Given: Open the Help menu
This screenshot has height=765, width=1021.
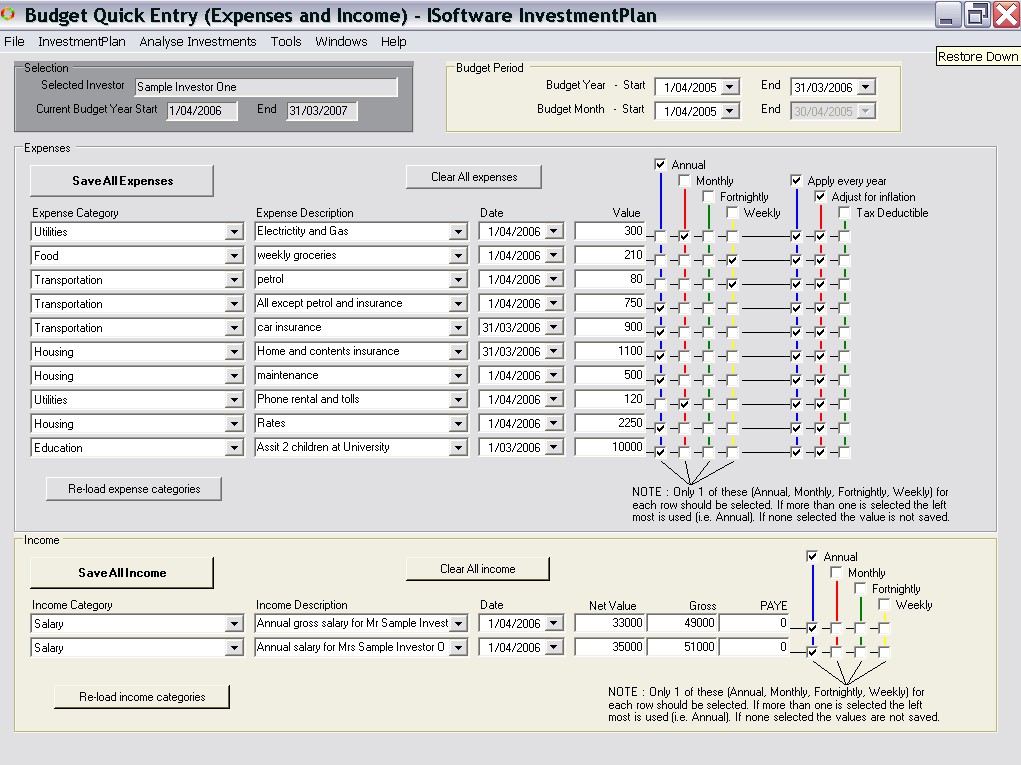Looking at the screenshot, I should (x=393, y=42).
